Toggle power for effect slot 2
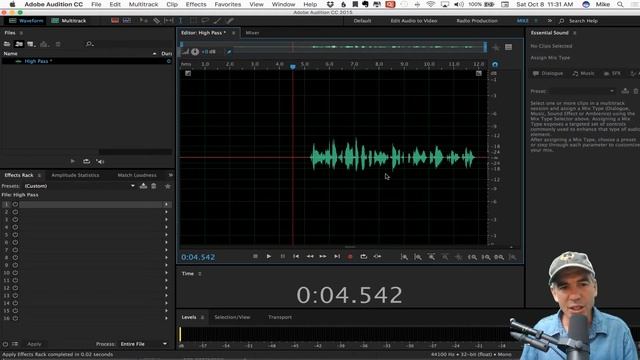This screenshot has height=360, width=640. [x=15, y=212]
